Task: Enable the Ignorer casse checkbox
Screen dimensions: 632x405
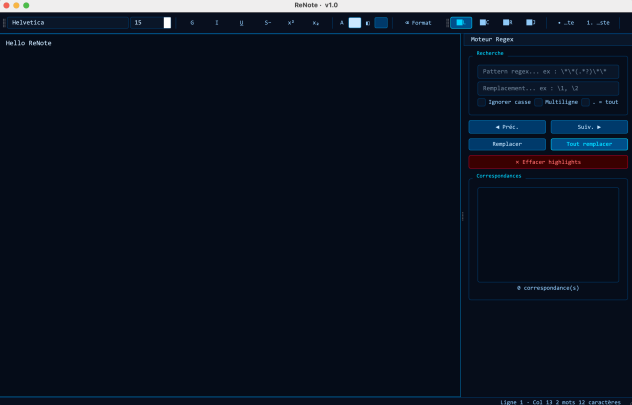Action: pyautogui.click(x=481, y=102)
